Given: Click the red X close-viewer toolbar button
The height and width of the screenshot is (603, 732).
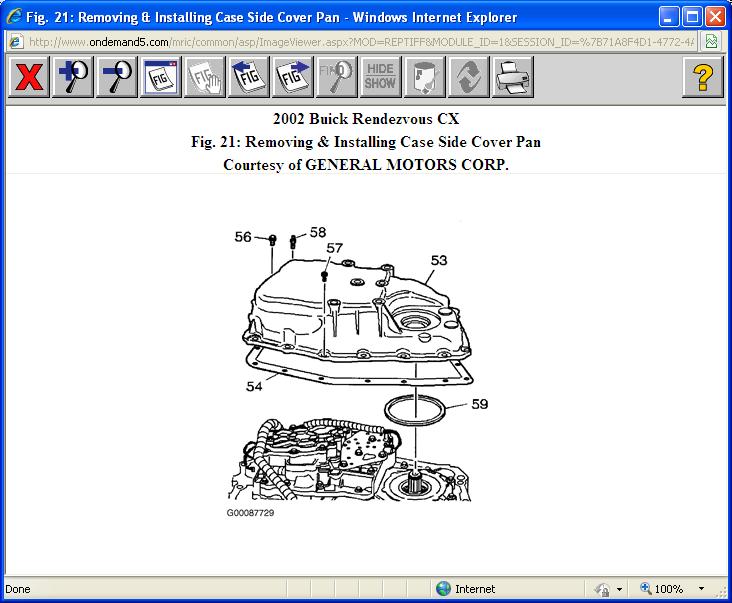Looking at the screenshot, I should [x=28, y=77].
